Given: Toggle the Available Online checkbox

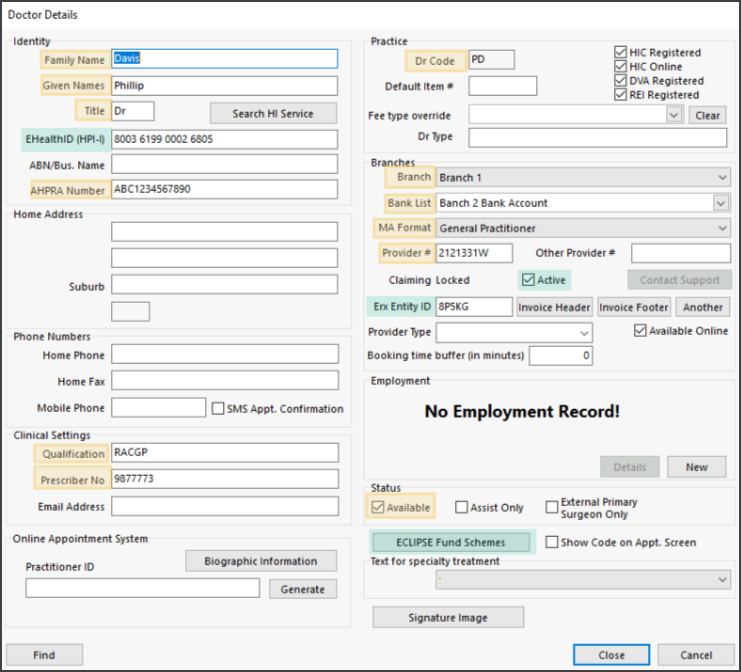Looking at the screenshot, I should pyautogui.click(x=640, y=331).
